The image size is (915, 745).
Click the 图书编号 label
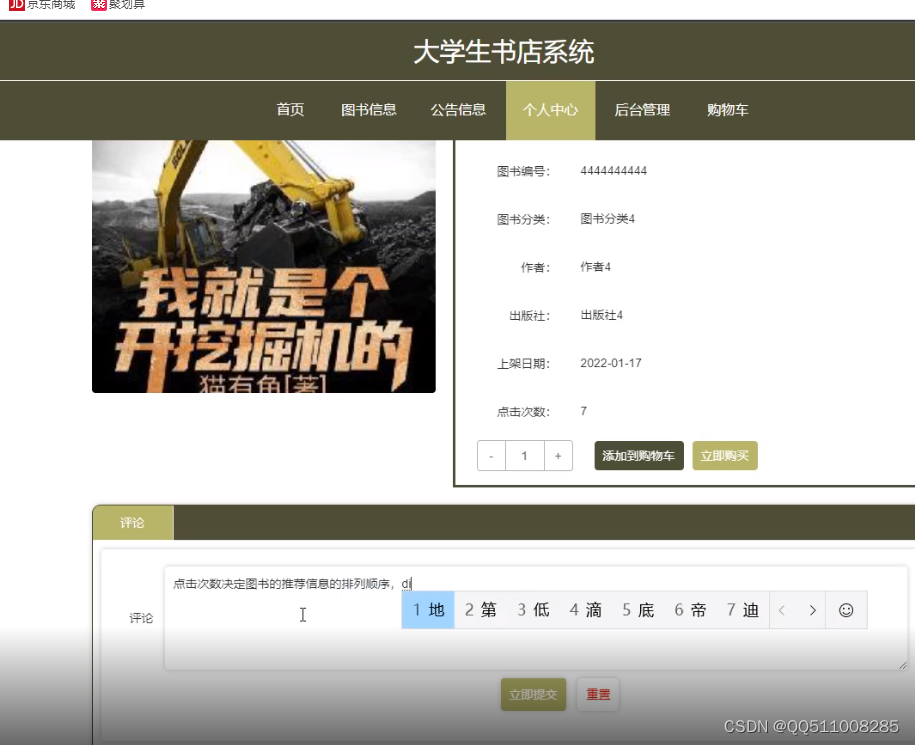[x=523, y=172]
